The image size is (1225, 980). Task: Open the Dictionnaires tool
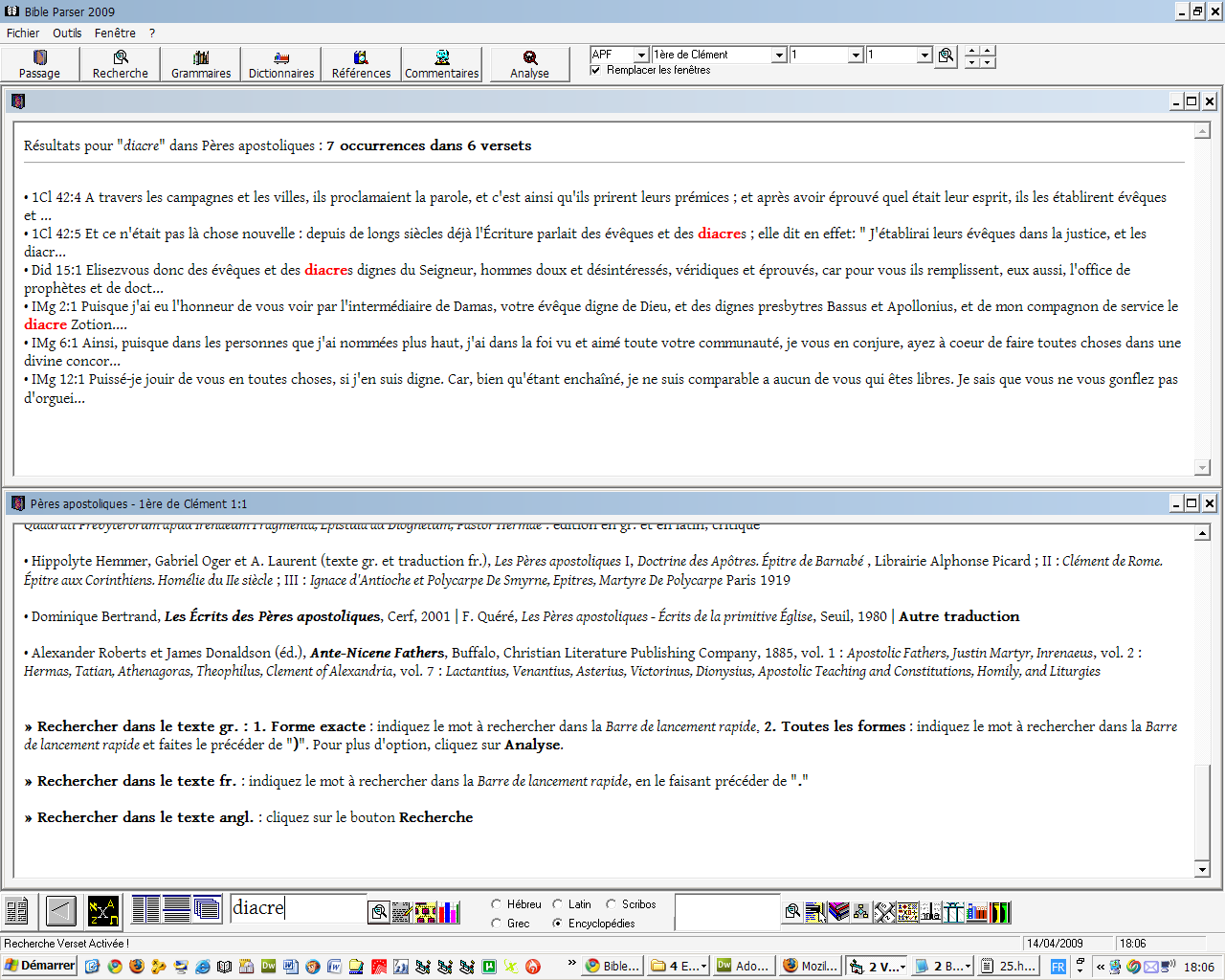281,64
